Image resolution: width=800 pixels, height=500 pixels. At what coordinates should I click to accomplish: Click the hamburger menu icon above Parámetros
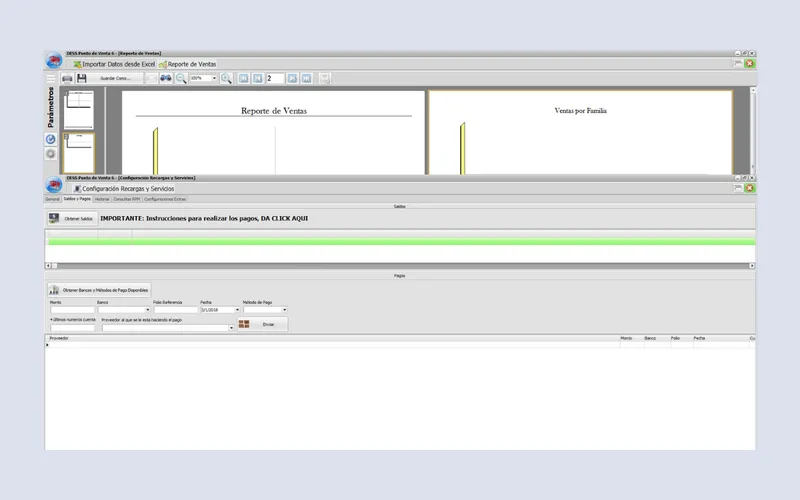click(x=51, y=79)
